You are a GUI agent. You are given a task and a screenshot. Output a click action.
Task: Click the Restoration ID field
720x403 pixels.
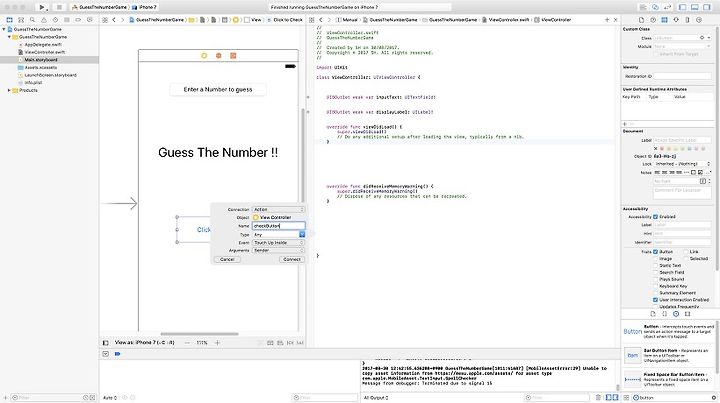[x=682, y=76]
